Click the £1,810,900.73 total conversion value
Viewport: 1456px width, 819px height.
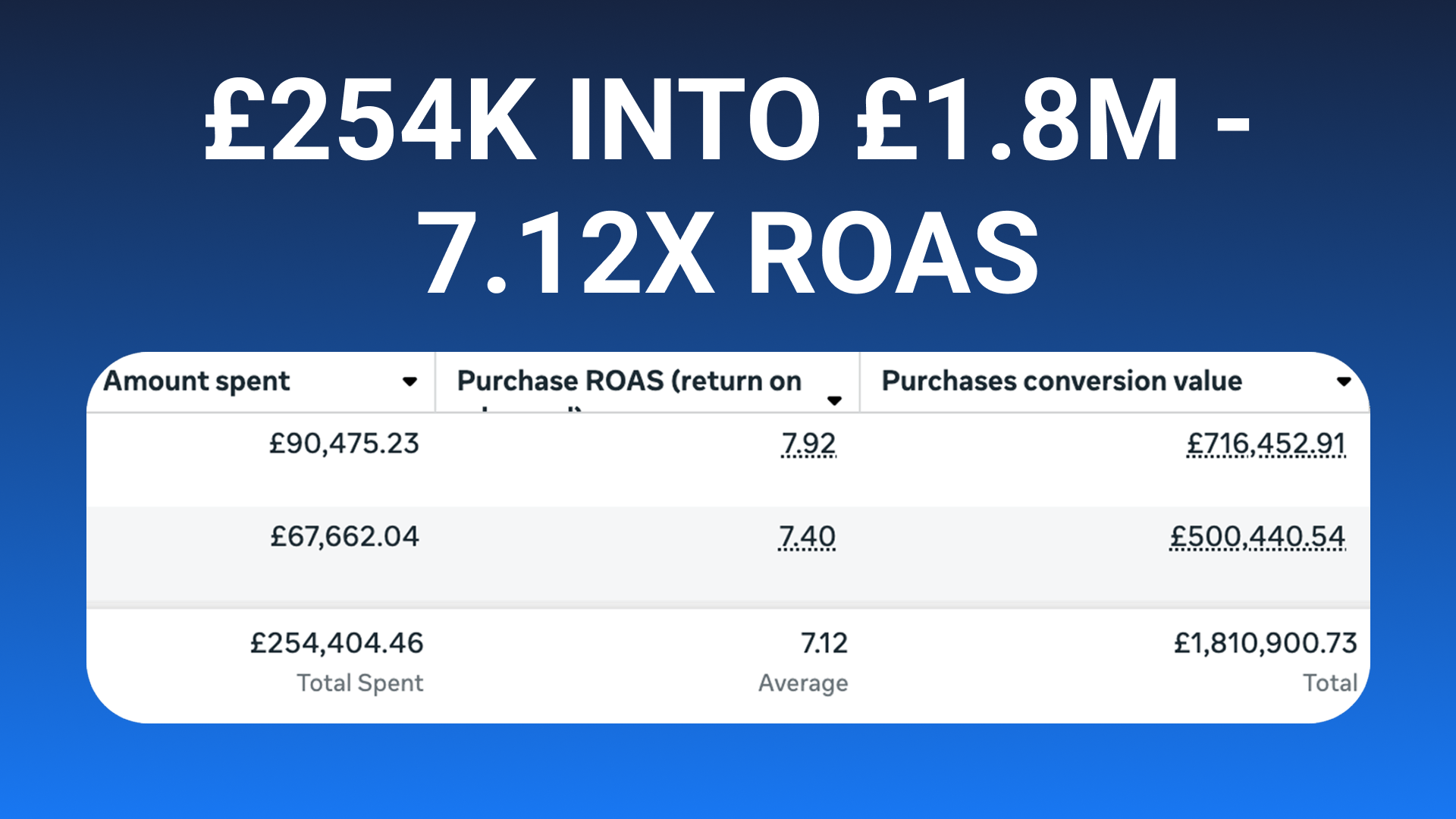[x=1265, y=643]
